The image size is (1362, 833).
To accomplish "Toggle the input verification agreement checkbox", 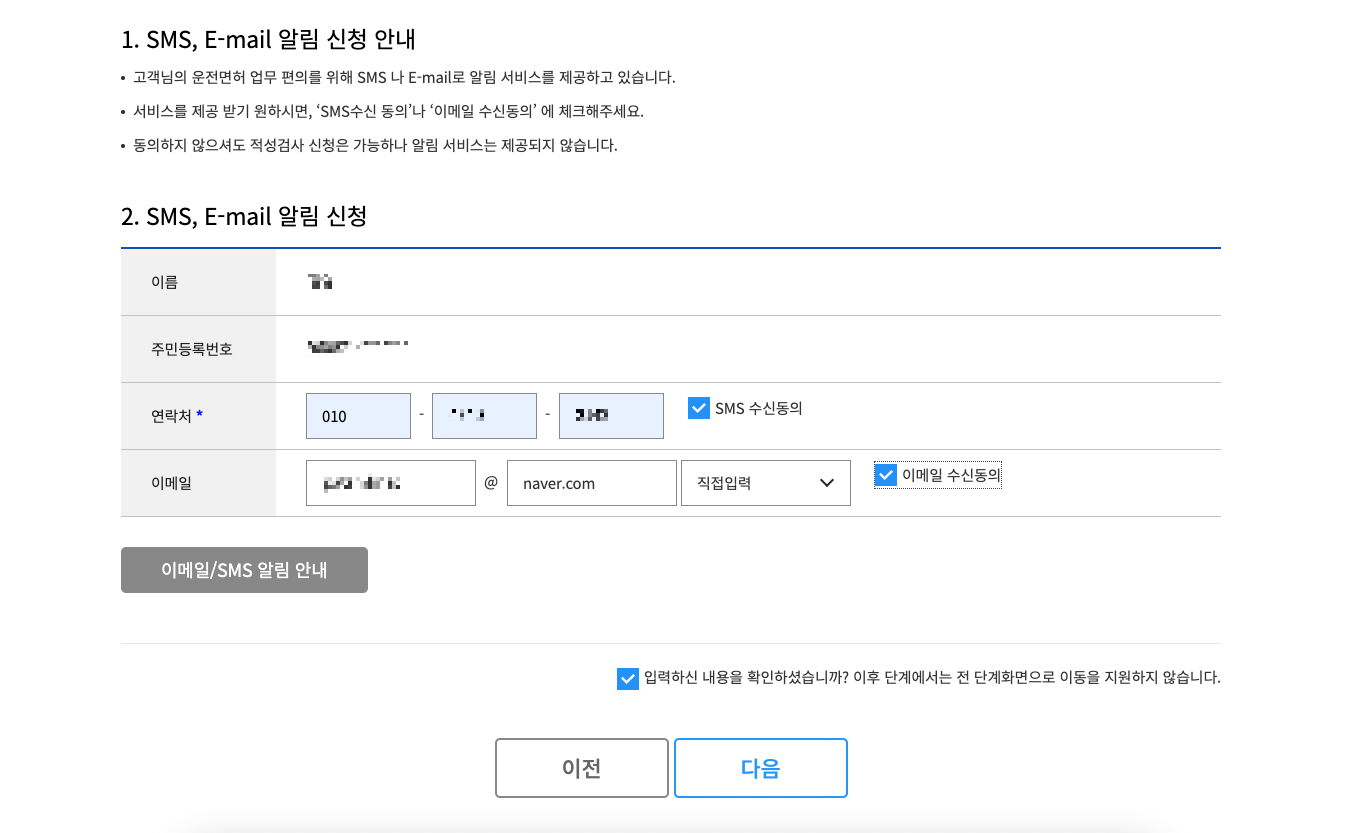I will (628, 678).
